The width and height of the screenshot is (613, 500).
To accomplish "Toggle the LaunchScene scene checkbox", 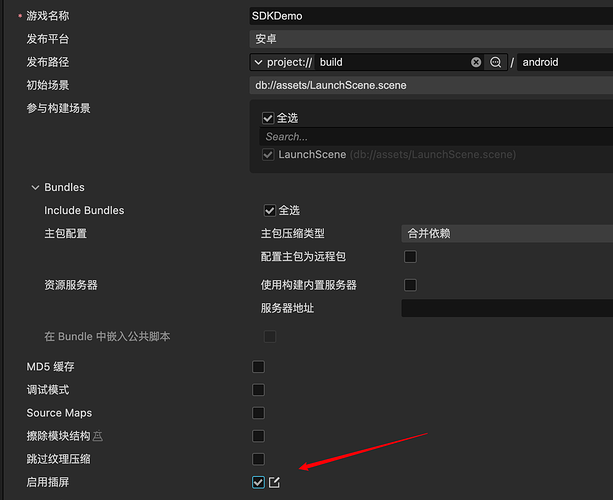I will (268, 154).
